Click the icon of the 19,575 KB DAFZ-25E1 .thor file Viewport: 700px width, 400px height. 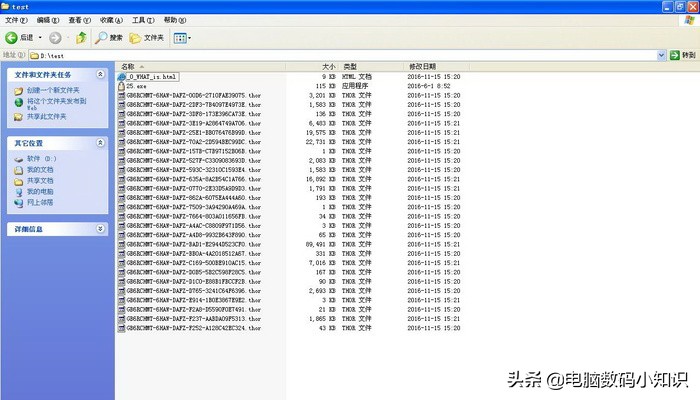point(121,133)
